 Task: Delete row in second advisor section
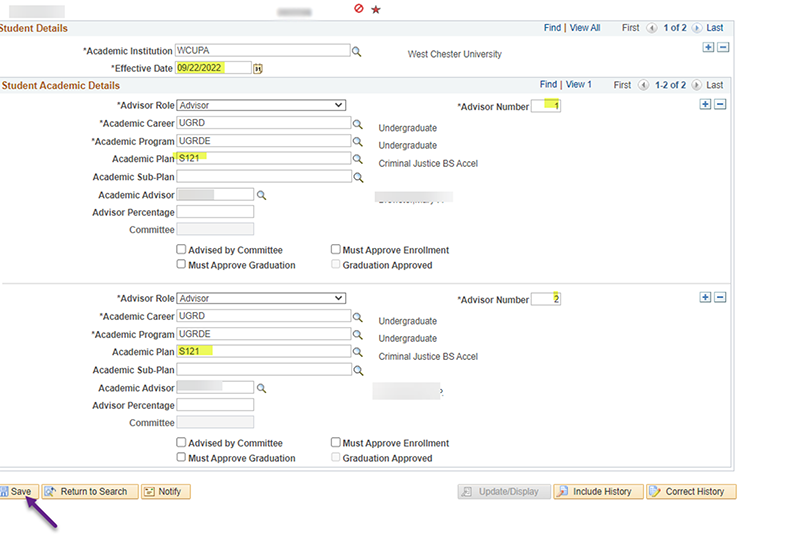720,297
